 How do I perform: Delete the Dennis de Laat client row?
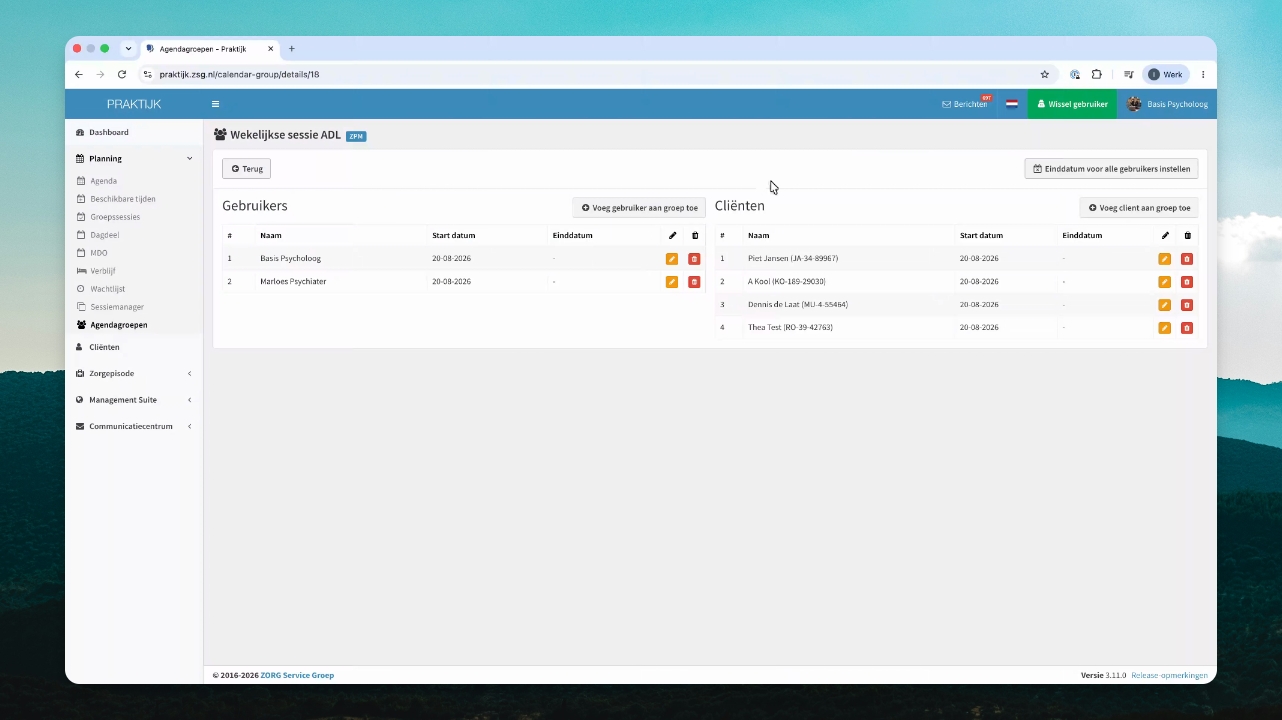tap(1187, 305)
